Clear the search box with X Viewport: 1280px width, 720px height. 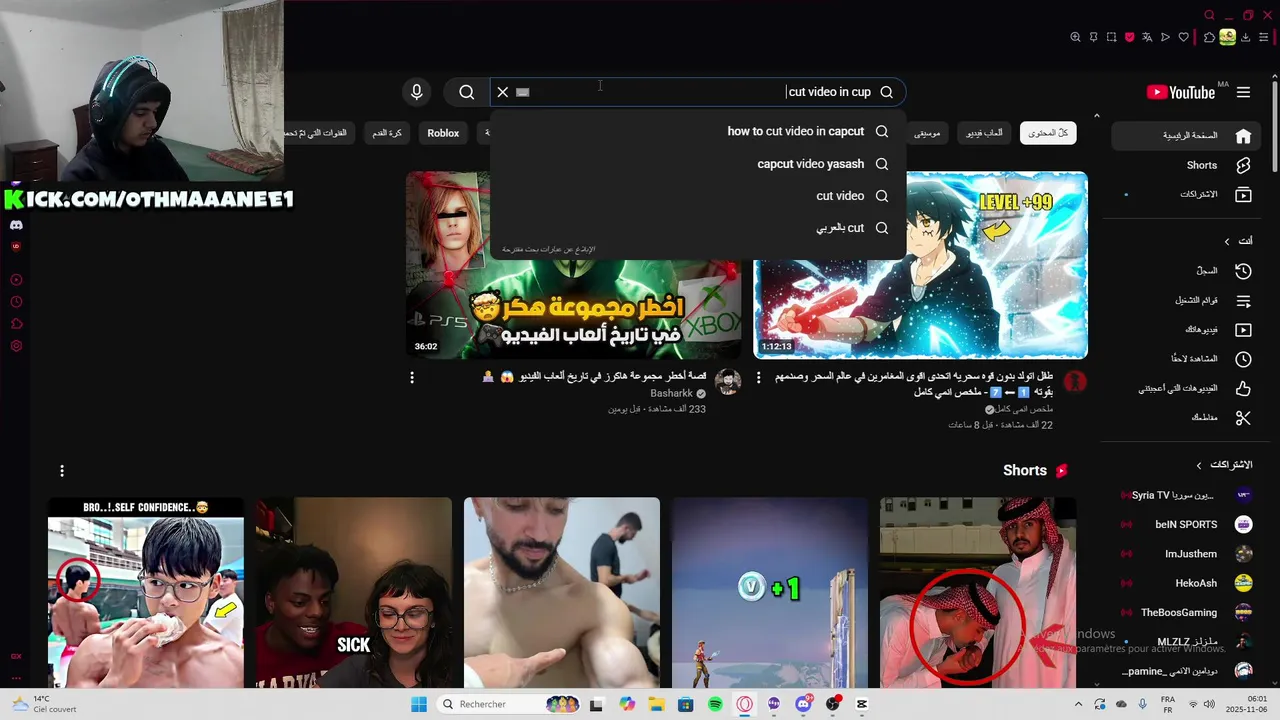point(503,92)
